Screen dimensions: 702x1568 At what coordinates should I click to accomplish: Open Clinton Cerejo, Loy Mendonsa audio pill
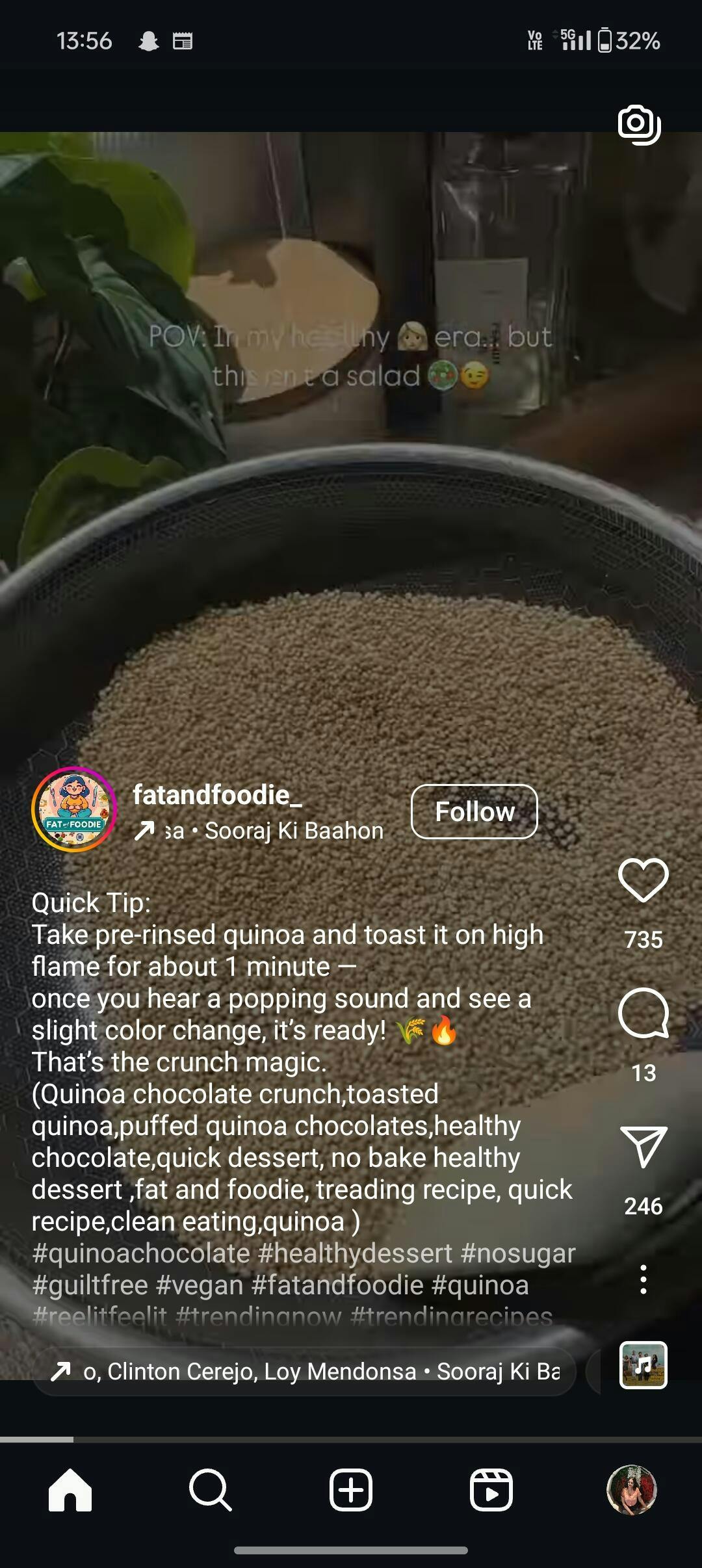coord(304,1371)
